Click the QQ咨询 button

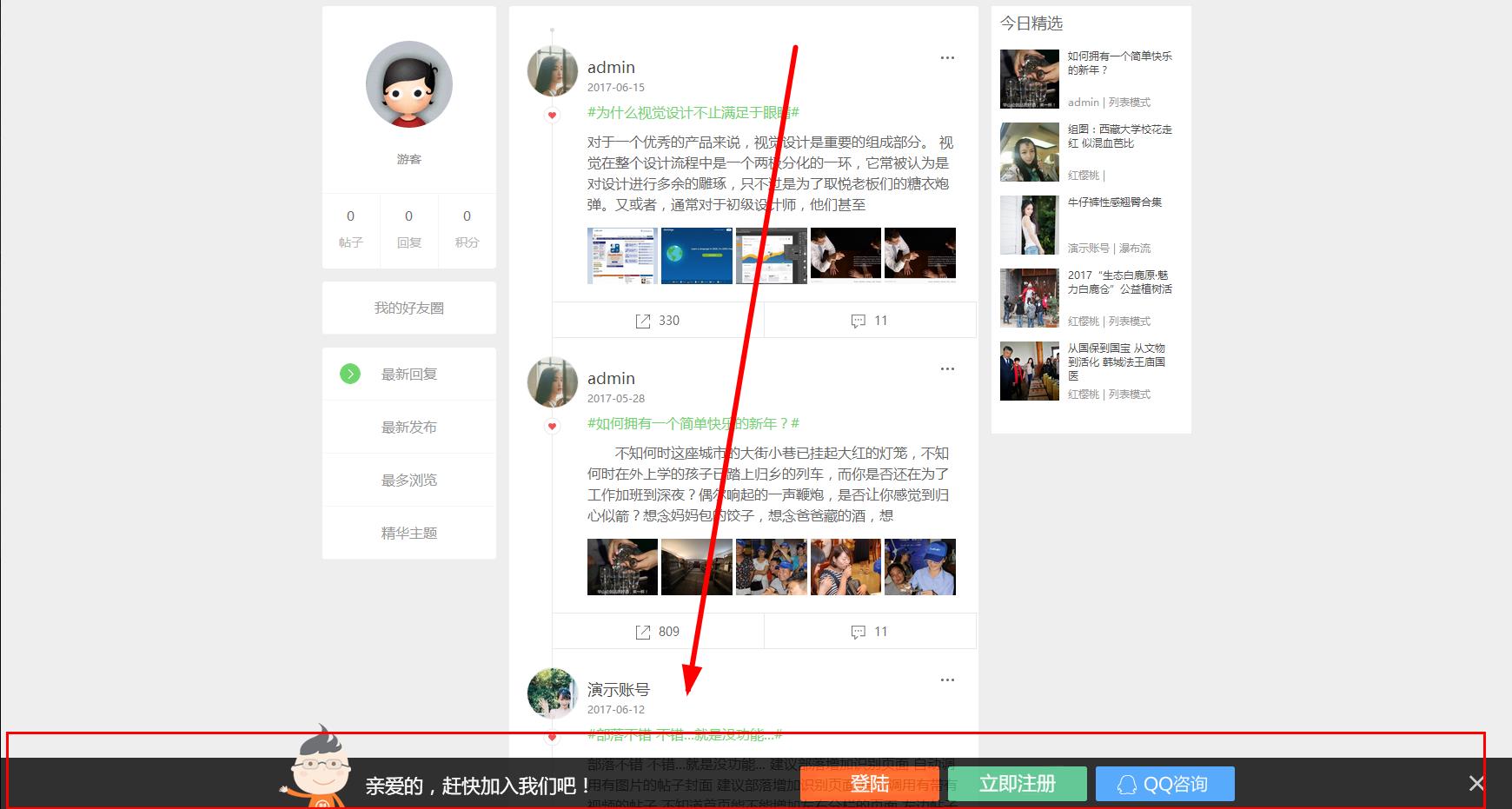(x=1165, y=784)
